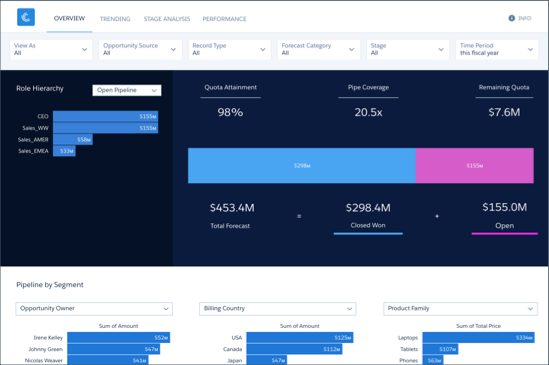Click the Quota Attainment label
This screenshot has width=549, height=365.
[230, 87]
